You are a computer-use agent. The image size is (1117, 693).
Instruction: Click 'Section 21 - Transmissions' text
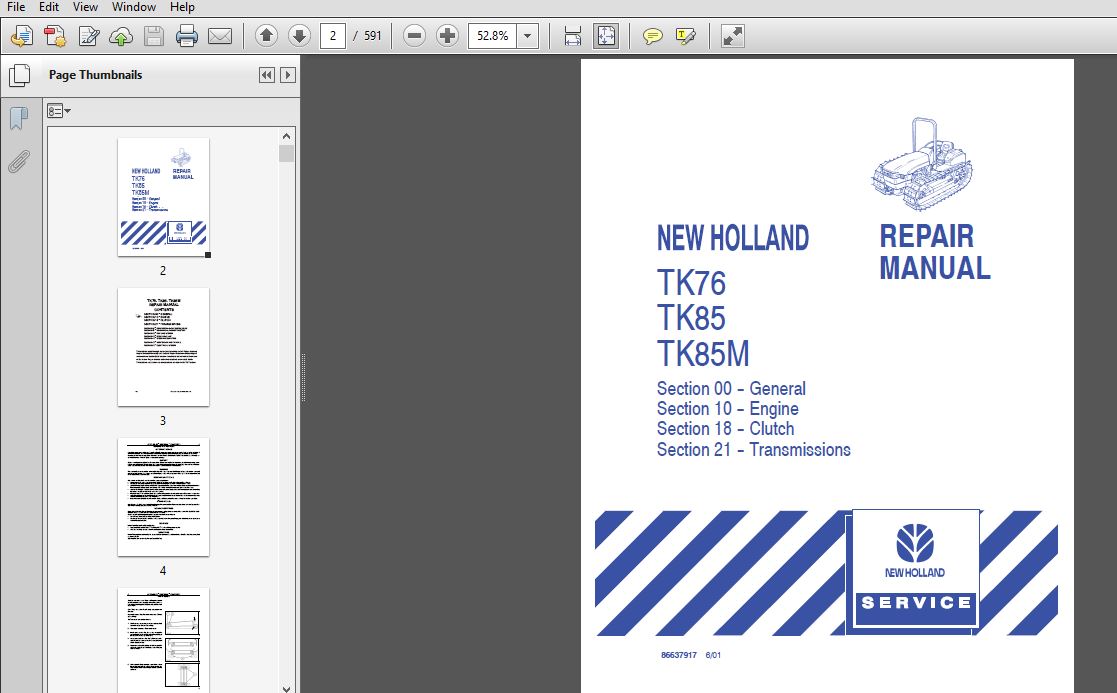pyautogui.click(x=754, y=449)
